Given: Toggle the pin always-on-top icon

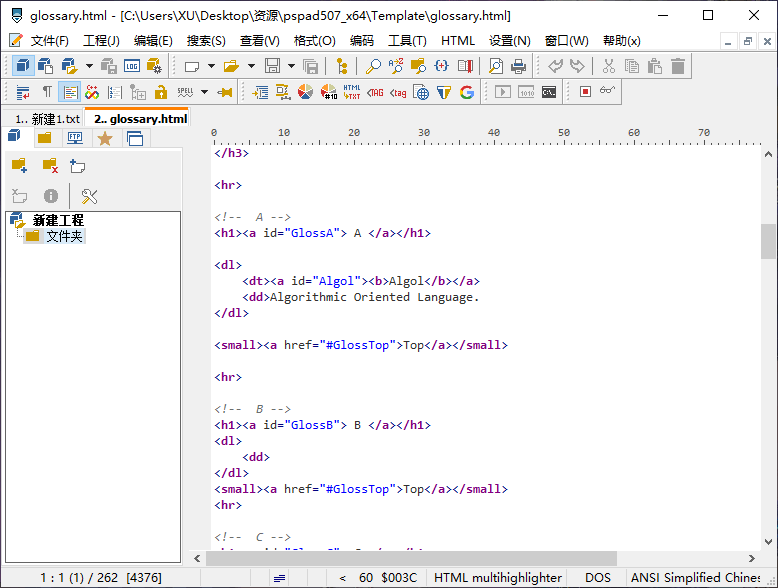Looking at the screenshot, I should pos(225,92).
